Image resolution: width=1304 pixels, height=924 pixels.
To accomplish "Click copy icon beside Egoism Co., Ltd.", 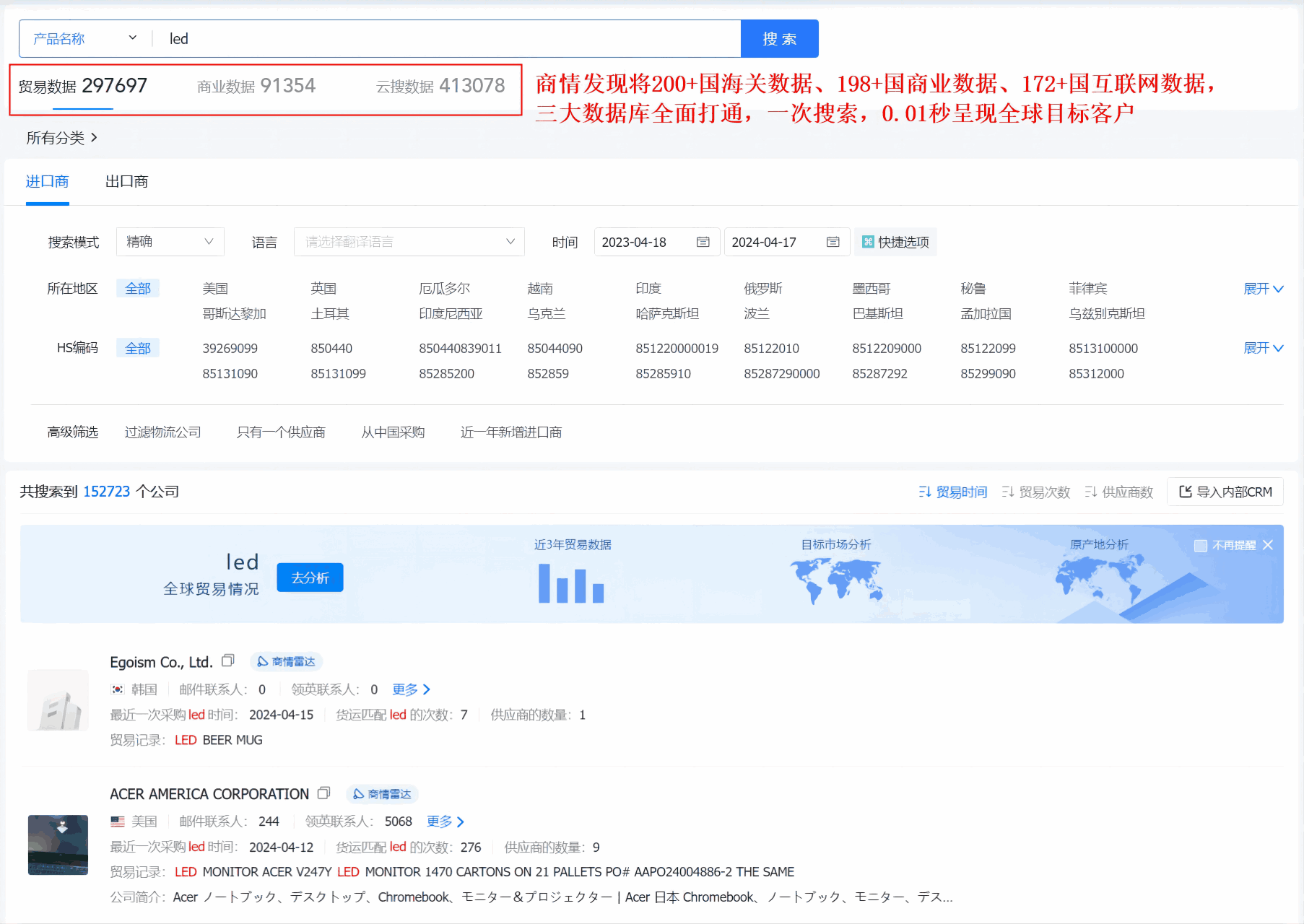I will (x=228, y=660).
